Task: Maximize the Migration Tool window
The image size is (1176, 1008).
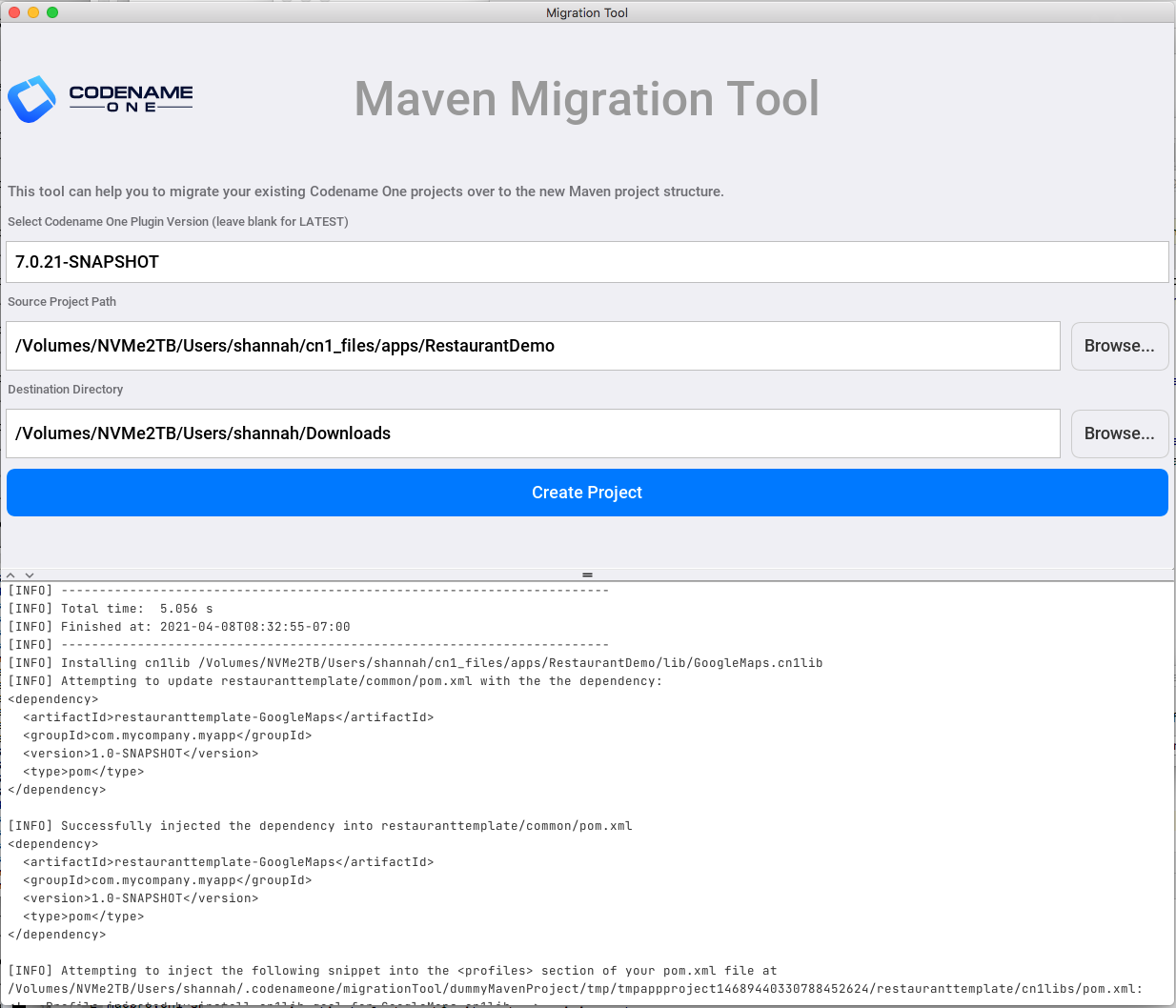Action: point(52,12)
